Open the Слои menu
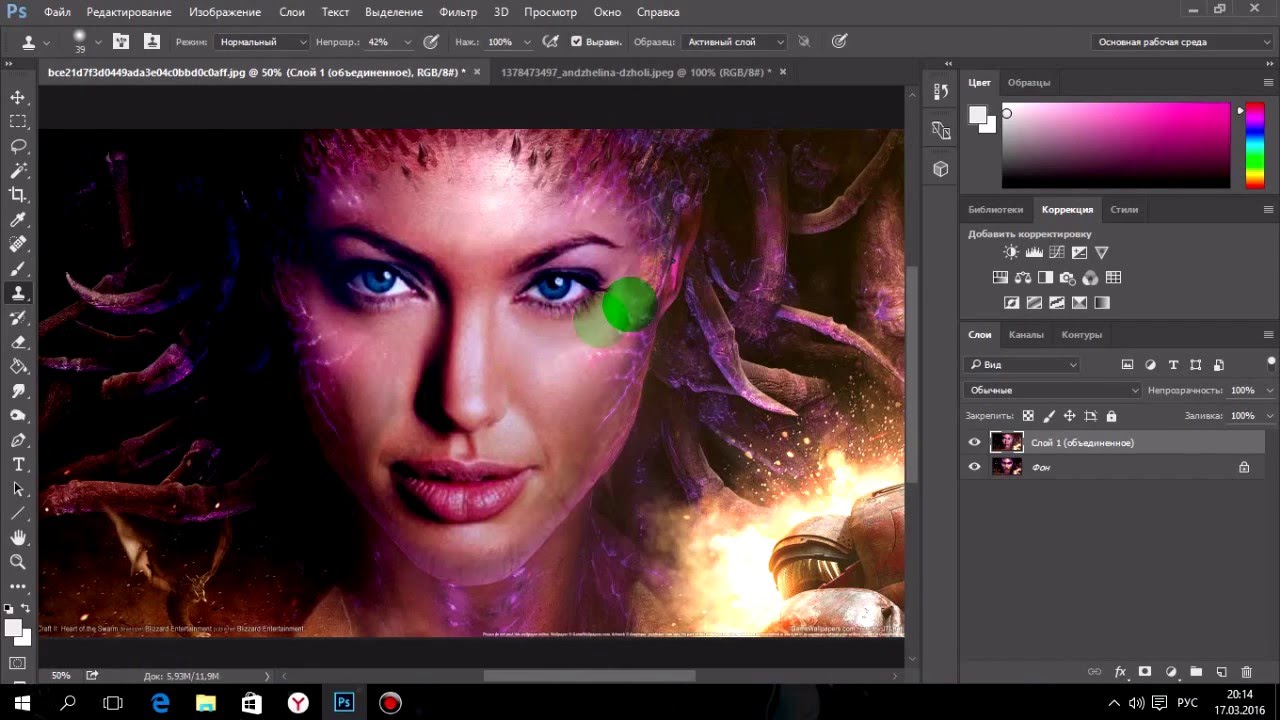 [x=292, y=12]
